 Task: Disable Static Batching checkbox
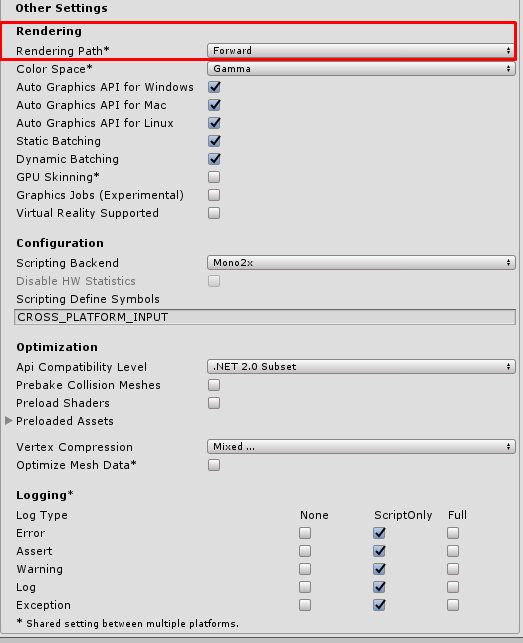pyautogui.click(x=214, y=141)
